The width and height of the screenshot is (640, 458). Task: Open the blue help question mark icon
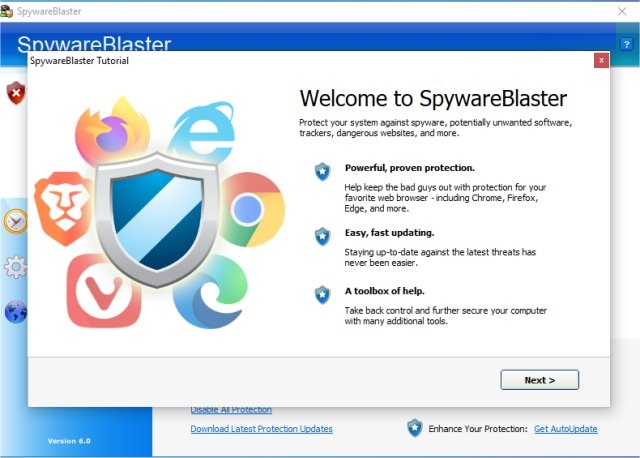(x=626, y=44)
